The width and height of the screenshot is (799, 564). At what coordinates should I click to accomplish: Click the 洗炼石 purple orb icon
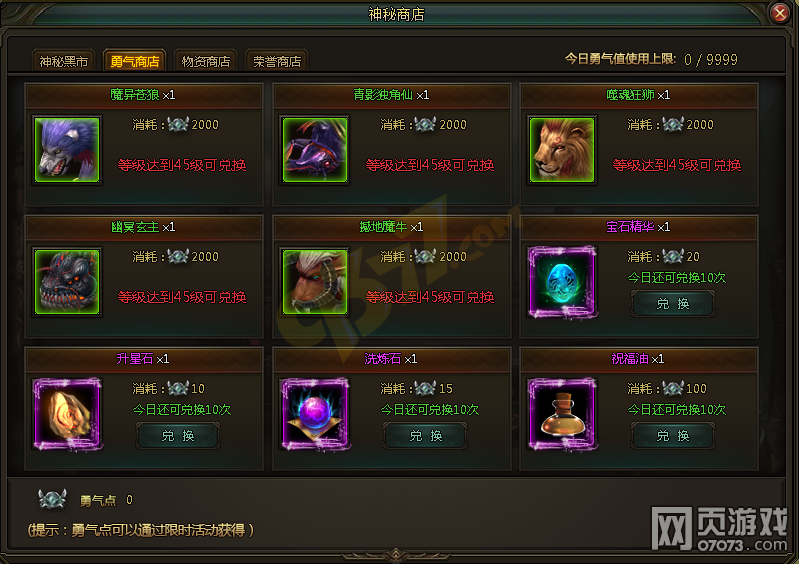tap(315, 414)
